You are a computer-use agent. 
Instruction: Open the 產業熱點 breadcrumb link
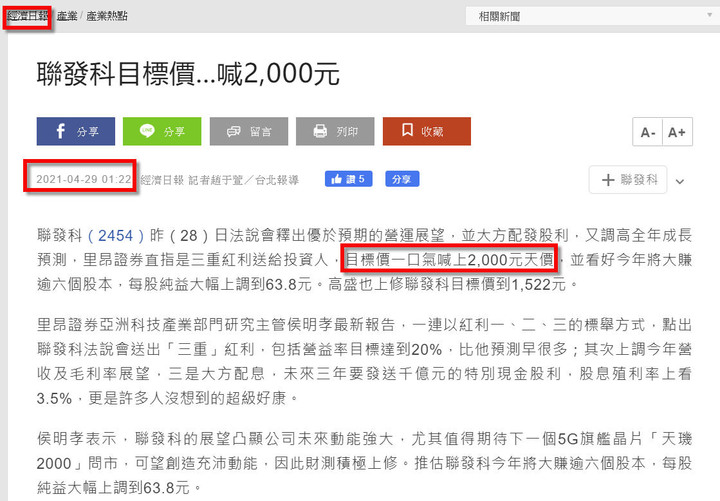107,16
